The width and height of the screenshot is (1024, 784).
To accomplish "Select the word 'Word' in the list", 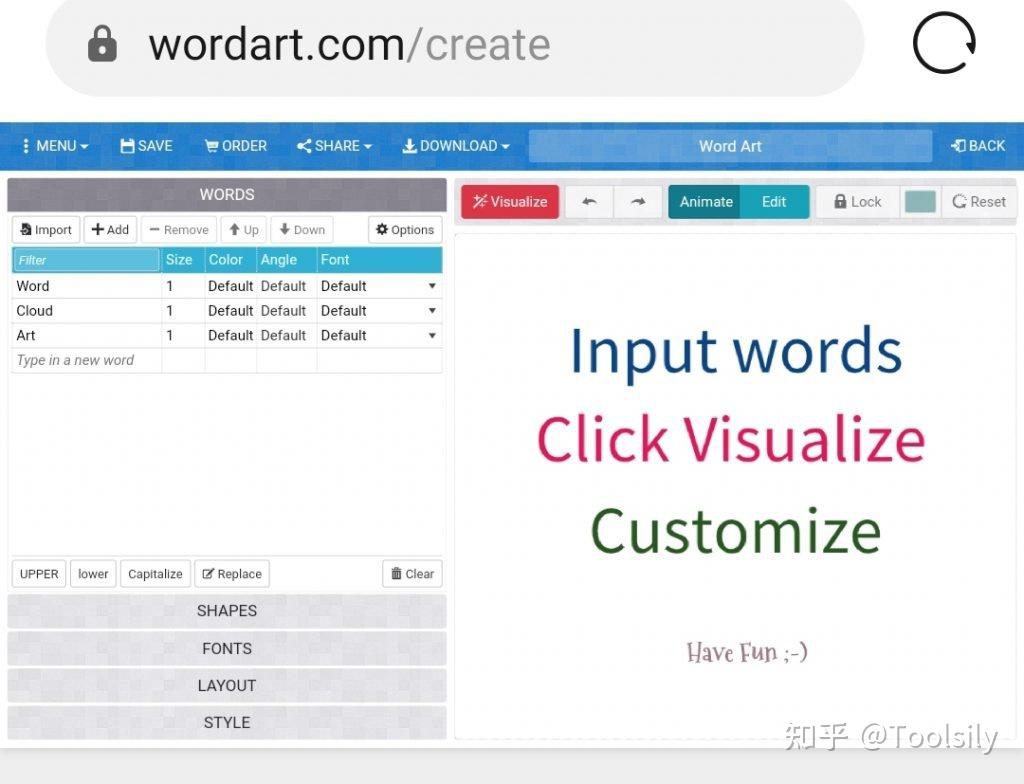I will (33, 286).
